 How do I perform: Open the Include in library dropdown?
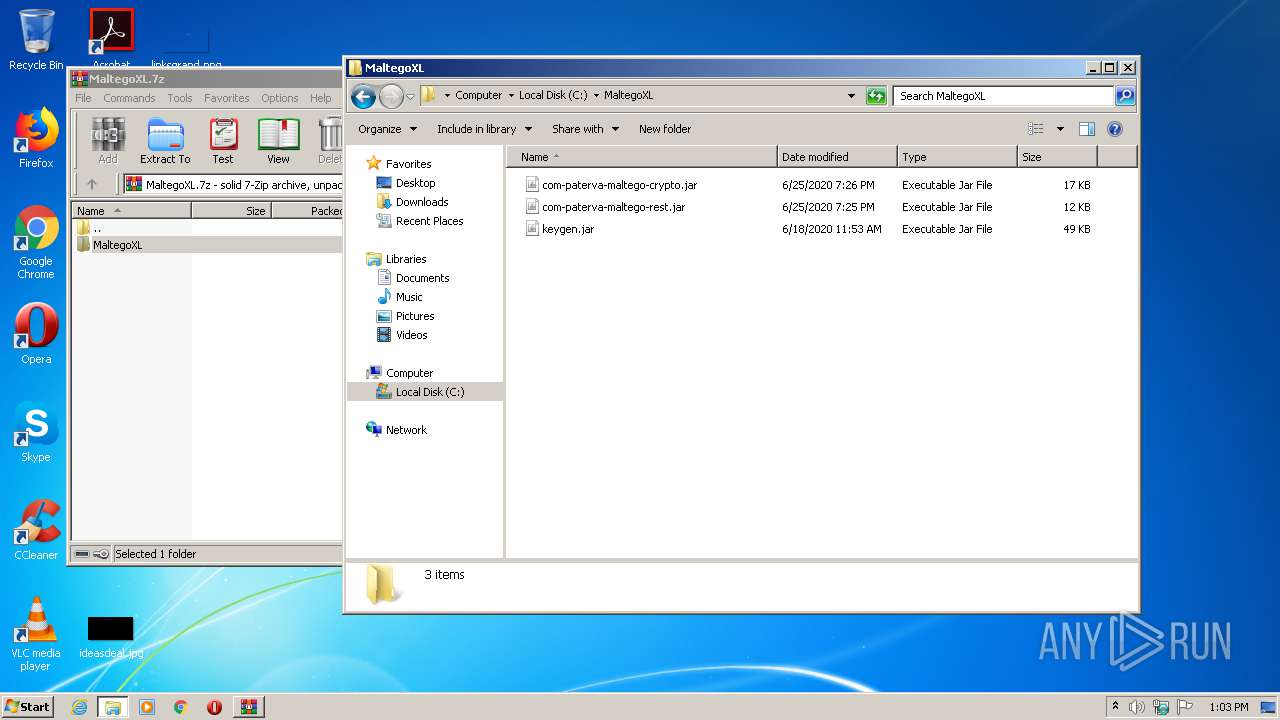coord(484,129)
